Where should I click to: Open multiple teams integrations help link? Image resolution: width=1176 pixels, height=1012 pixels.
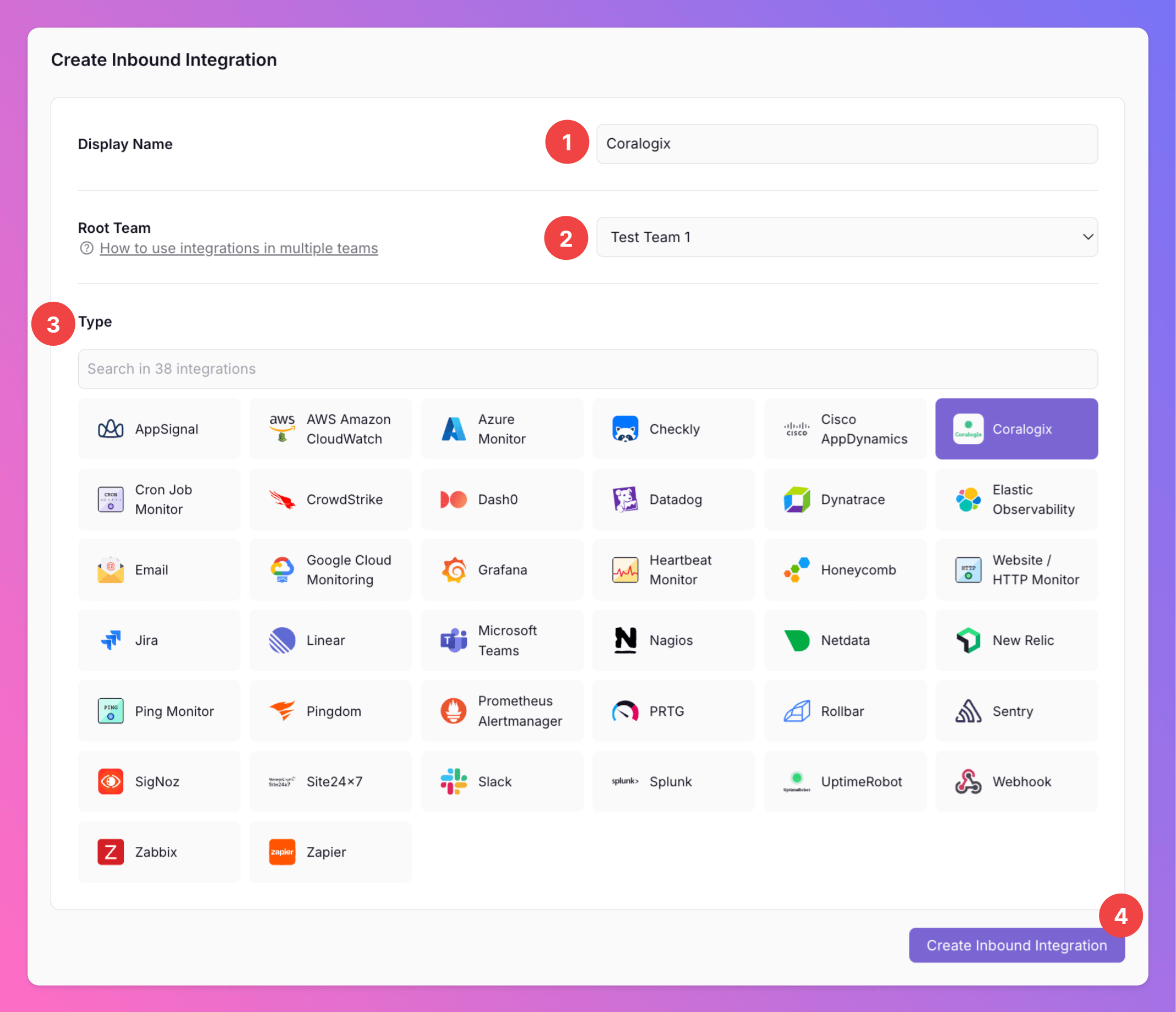(x=238, y=249)
